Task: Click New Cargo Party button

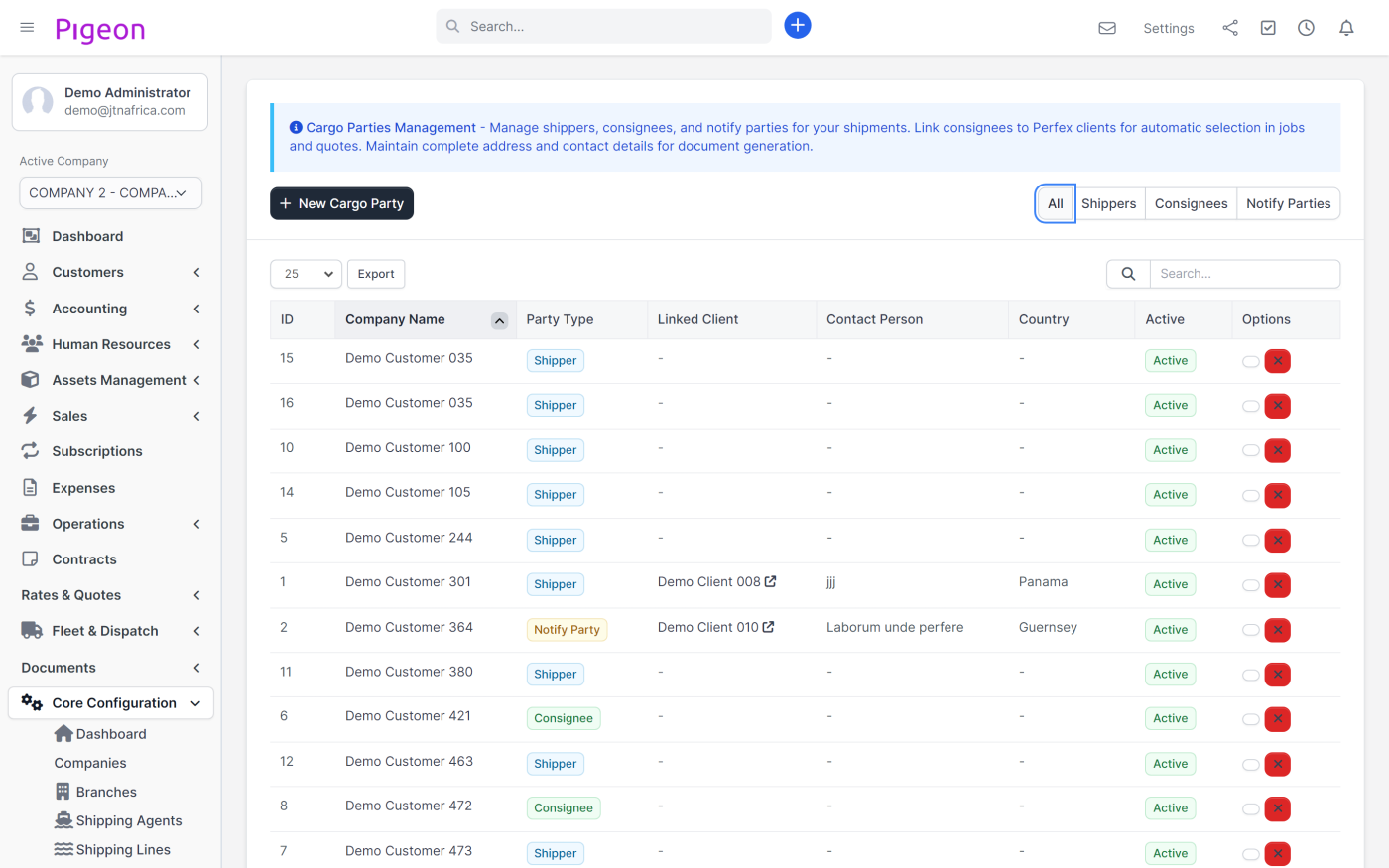Action: (x=341, y=203)
